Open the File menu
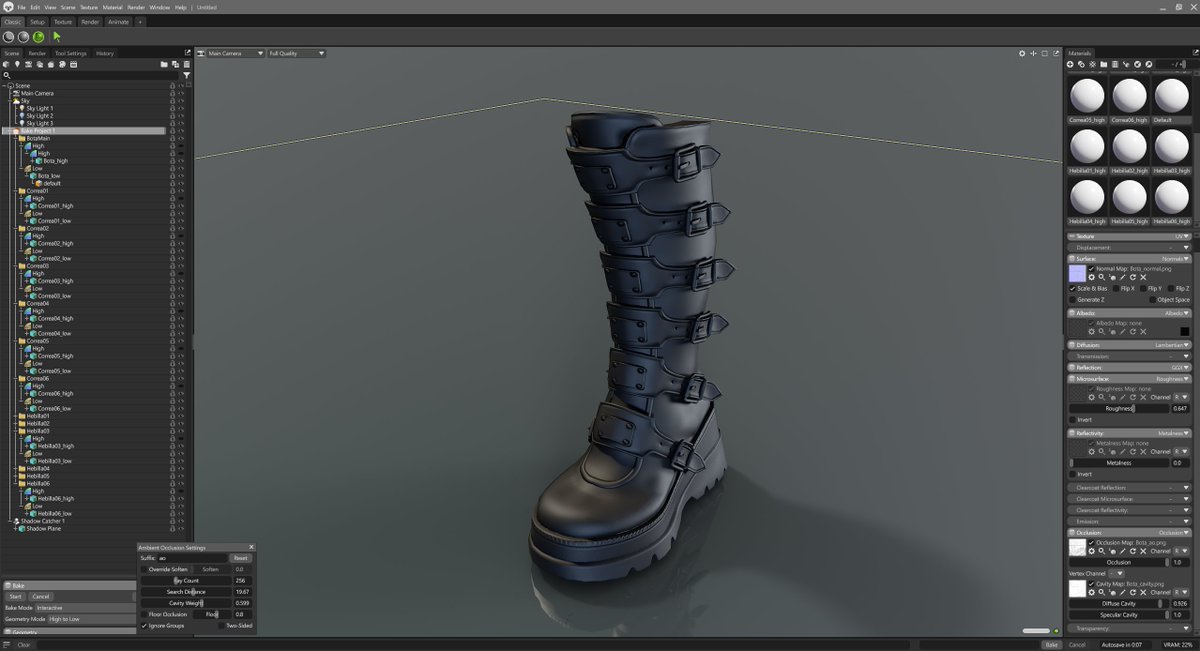Screen dimensions: 1200x651 pyautogui.click(x=22, y=7)
